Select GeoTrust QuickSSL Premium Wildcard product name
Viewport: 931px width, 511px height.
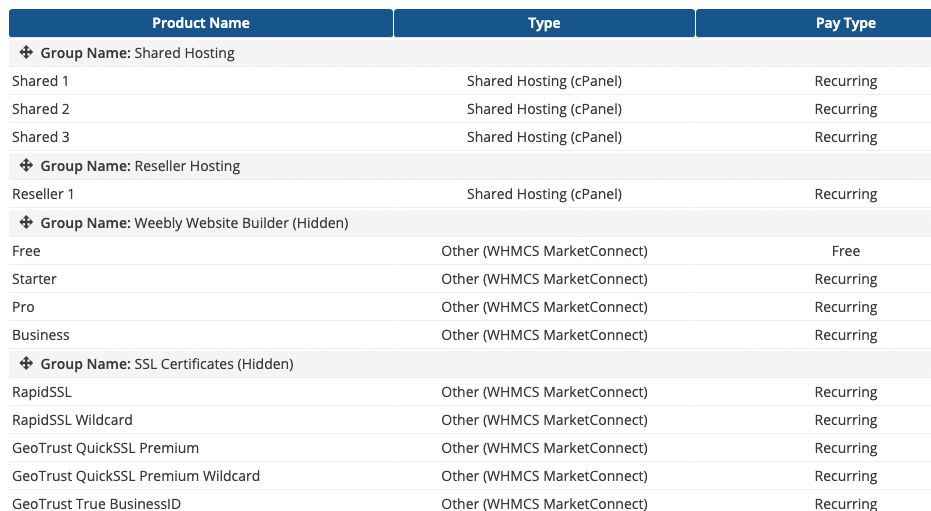coord(136,476)
